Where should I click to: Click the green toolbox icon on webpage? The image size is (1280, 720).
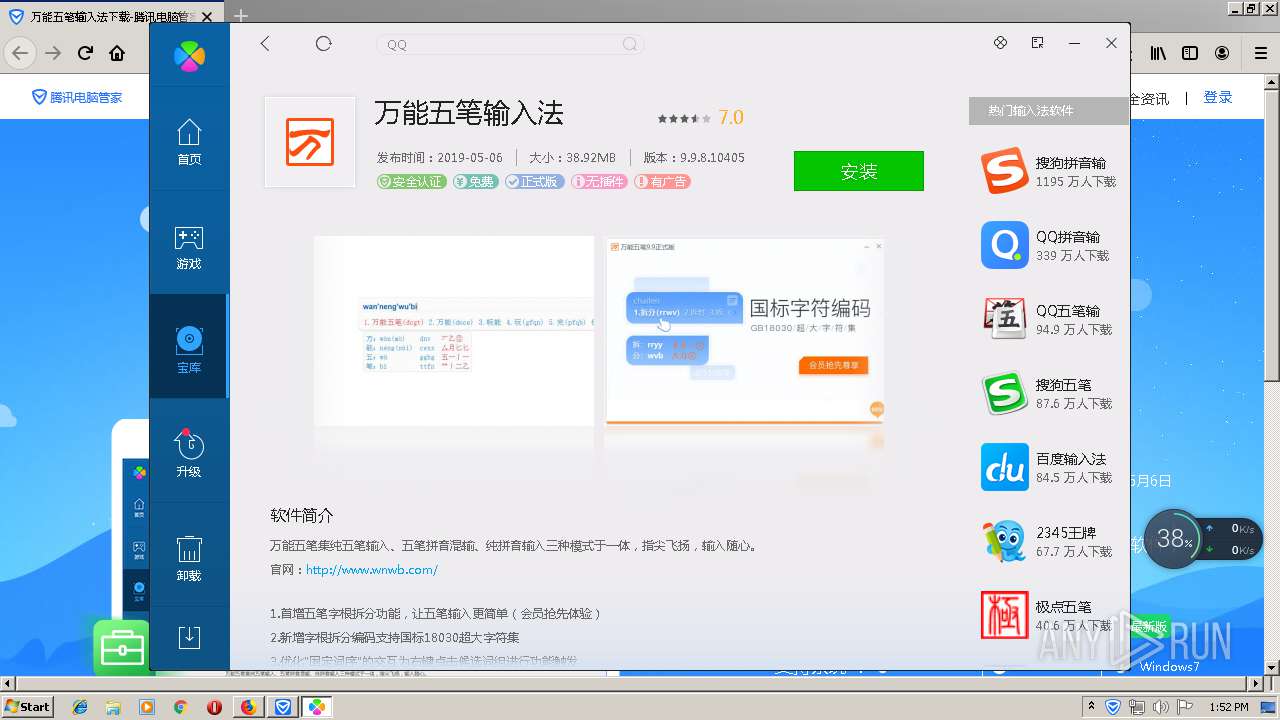coord(121,648)
